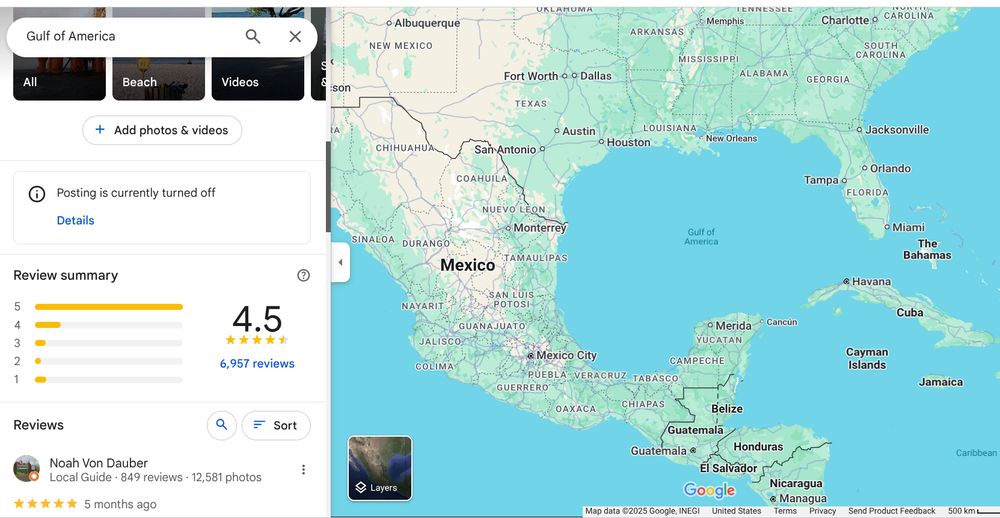Click info icon beside Posting turned off
This screenshot has width=1000, height=518.
click(x=37, y=194)
